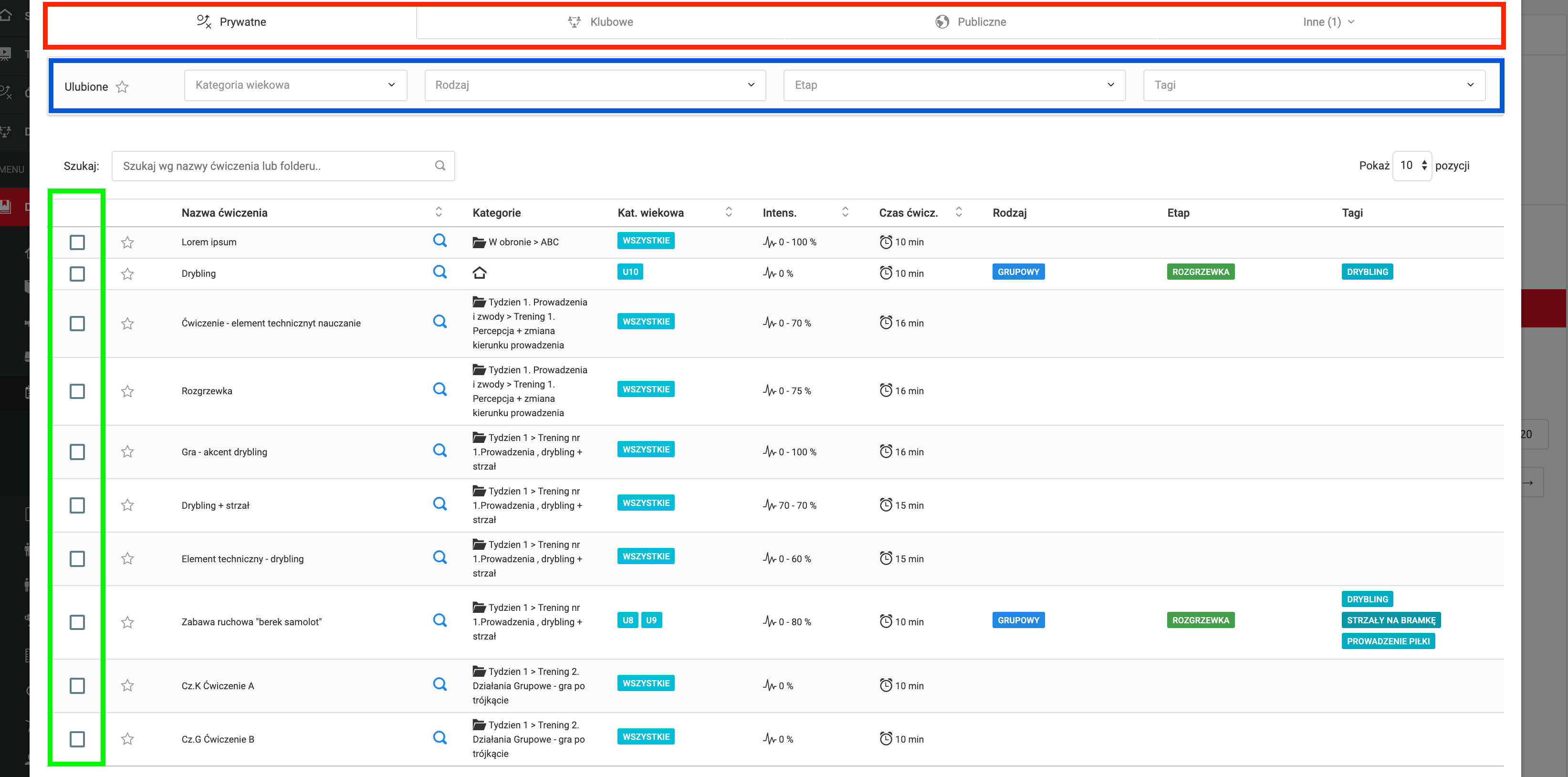The width and height of the screenshot is (1568, 777).
Task: Expand the Rodzaj filter dropdown
Action: point(595,85)
